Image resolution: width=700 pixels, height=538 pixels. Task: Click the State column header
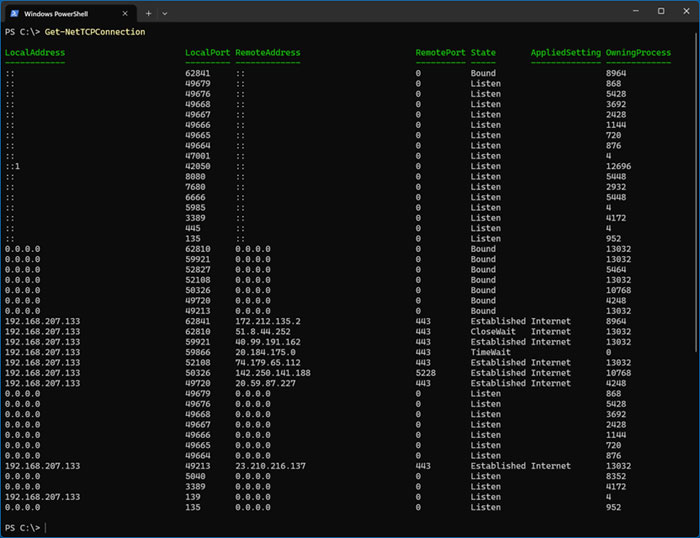point(483,52)
